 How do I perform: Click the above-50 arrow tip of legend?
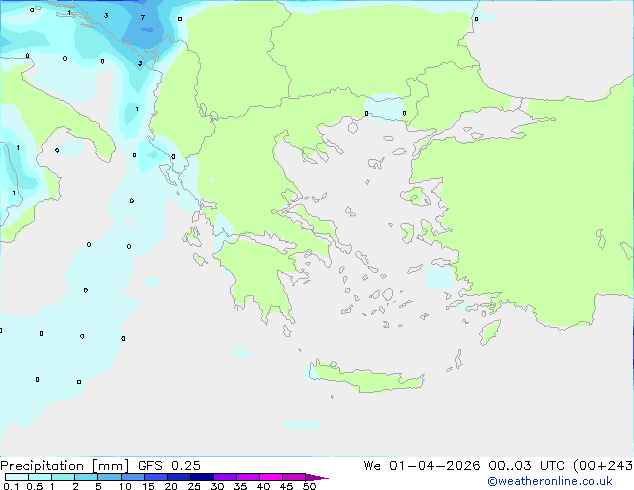(317, 477)
